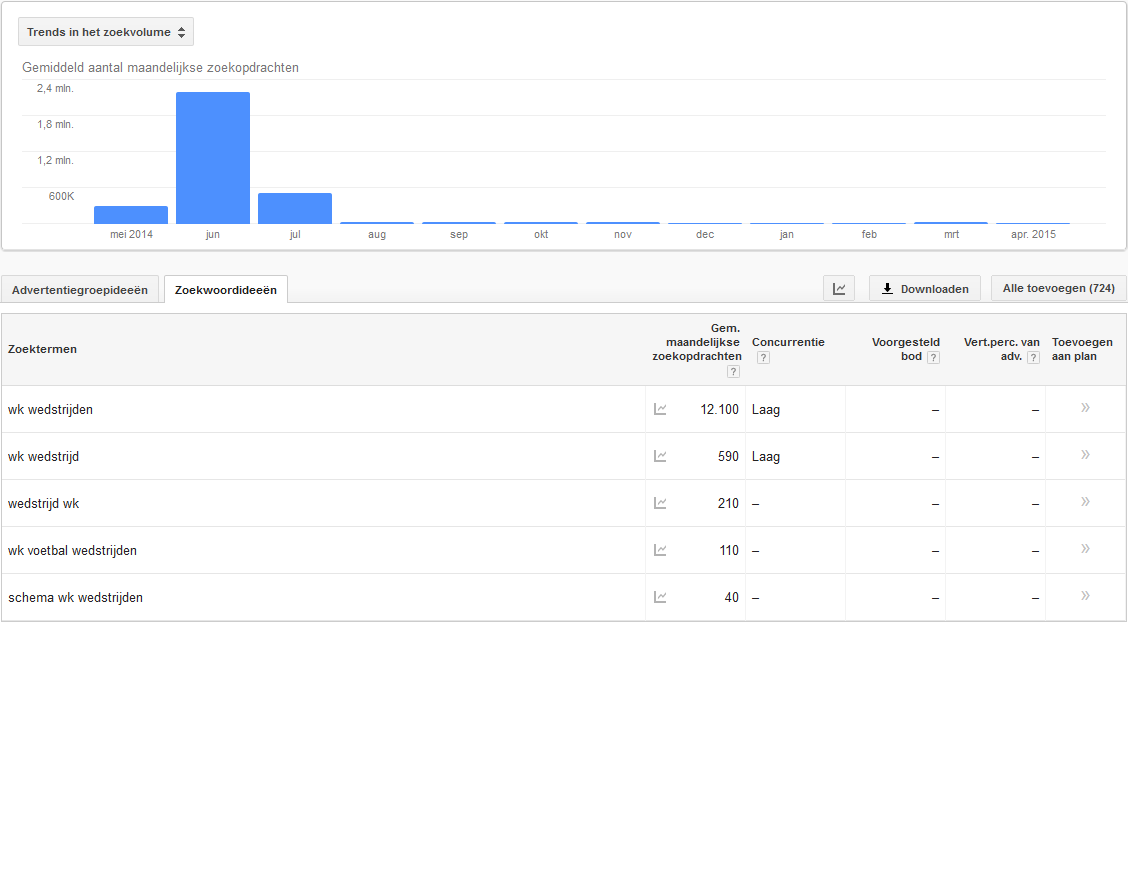Click the 40 search volume value
This screenshot has width=1128, height=871.
732,597
